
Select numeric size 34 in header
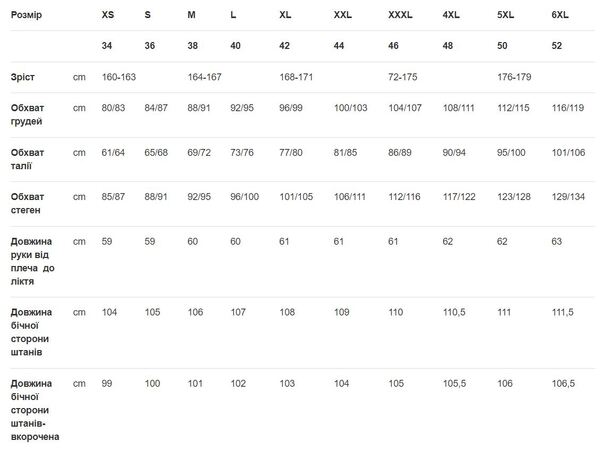(107, 46)
